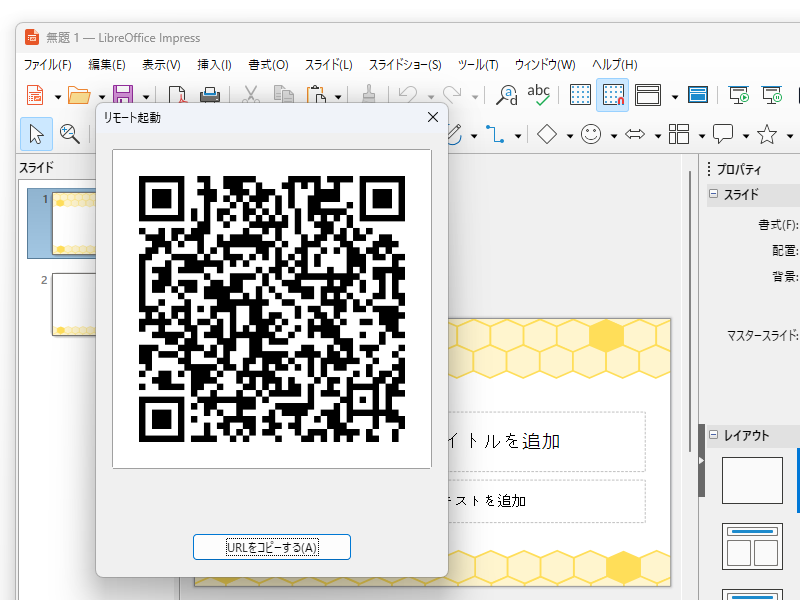Image resolution: width=800 pixels, height=600 pixels.
Task: Open the スライドショー(S) menu
Action: pyautogui.click(x=405, y=65)
